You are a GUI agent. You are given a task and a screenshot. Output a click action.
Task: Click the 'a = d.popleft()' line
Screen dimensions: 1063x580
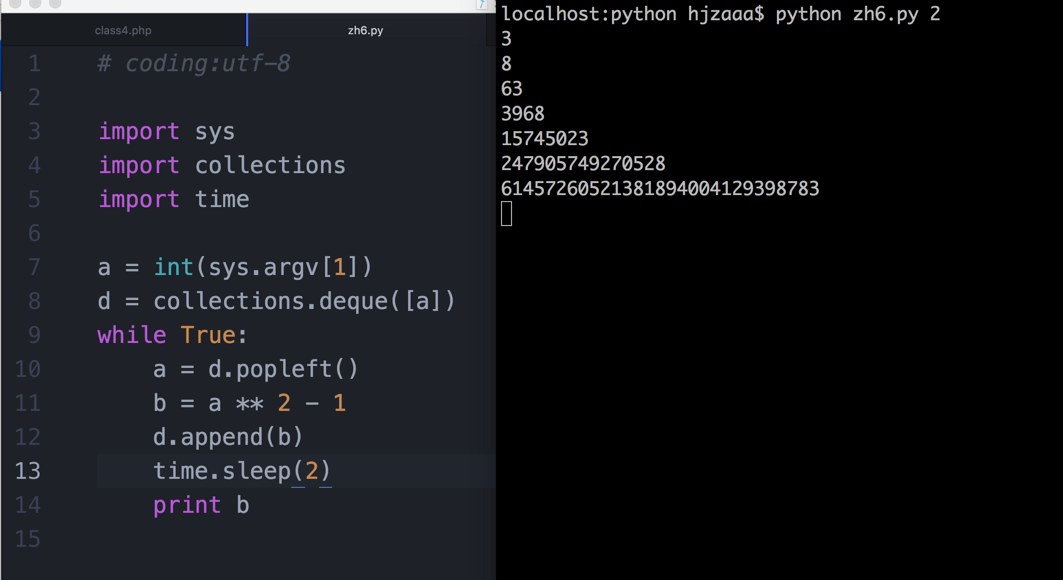[x=256, y=369]
